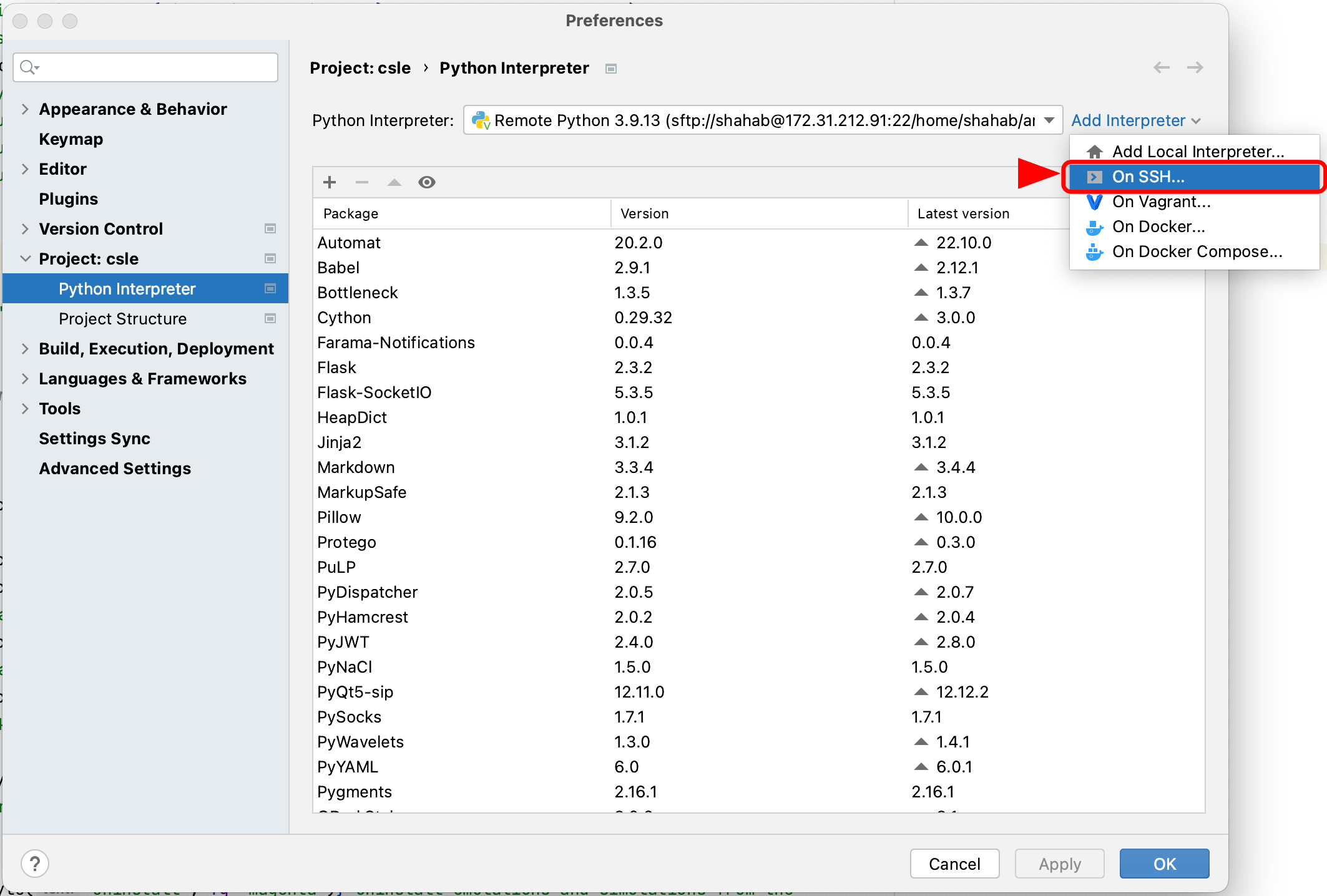Click the back navigation arrow

[x=1162, y=67]
